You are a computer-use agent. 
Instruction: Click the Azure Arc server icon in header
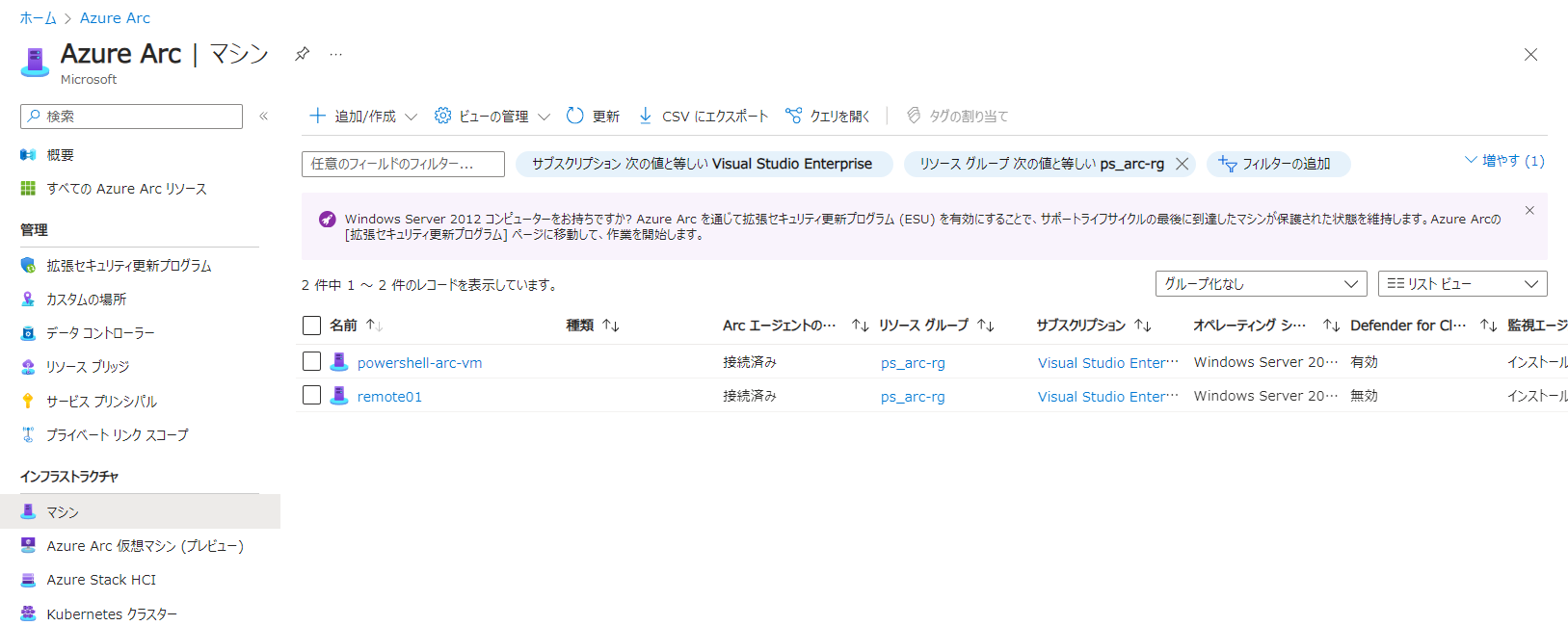pos(35,62)
